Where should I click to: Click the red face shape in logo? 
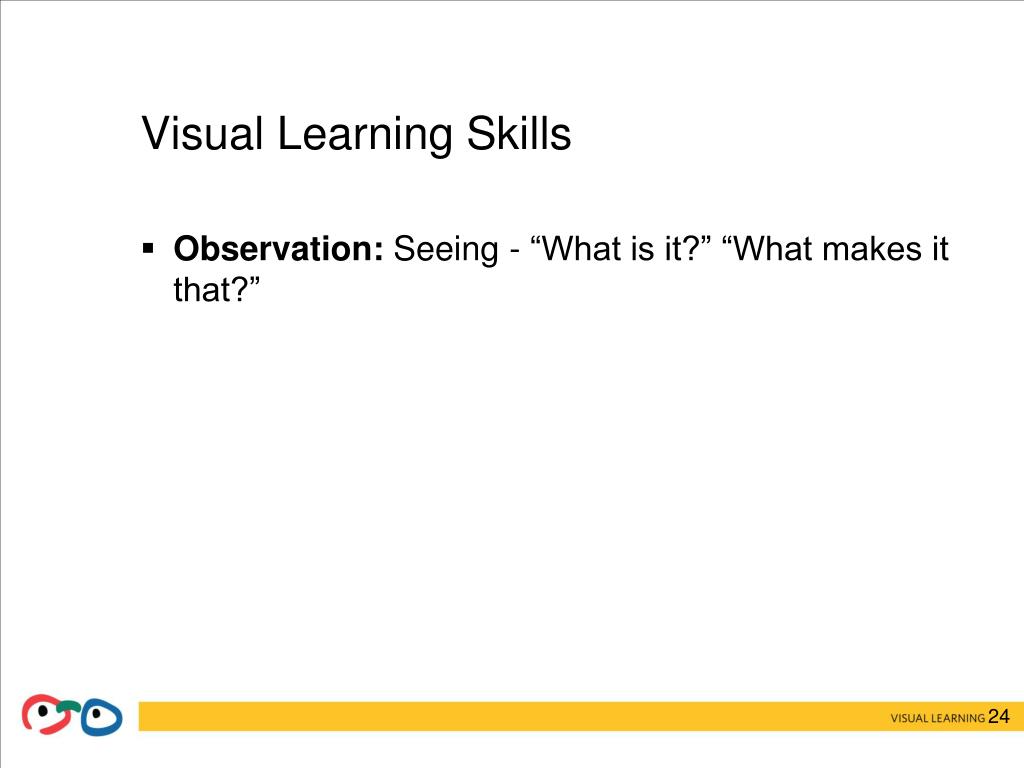[44, 714]
